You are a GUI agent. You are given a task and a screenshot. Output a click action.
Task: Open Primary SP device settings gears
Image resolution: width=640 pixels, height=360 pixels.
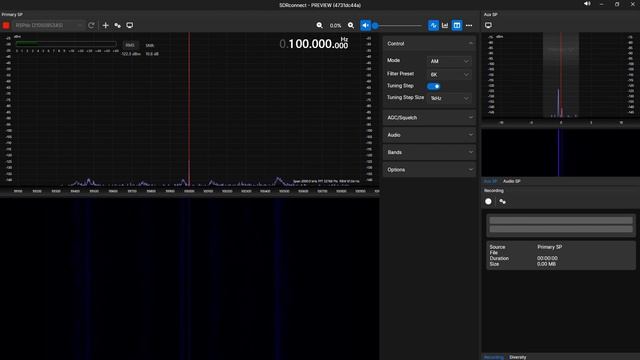point(118,25)
